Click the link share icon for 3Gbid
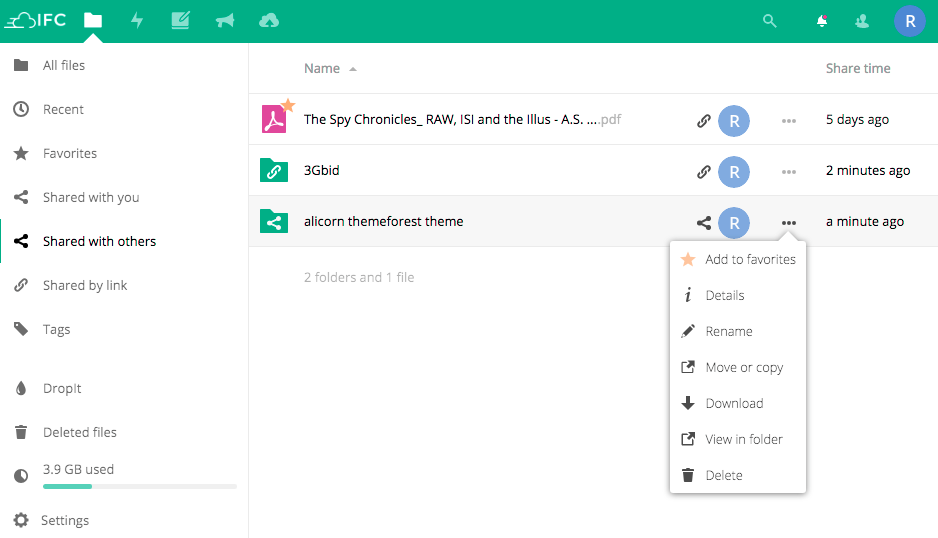Viewport: 938px width, 538px height. point(704,171)
